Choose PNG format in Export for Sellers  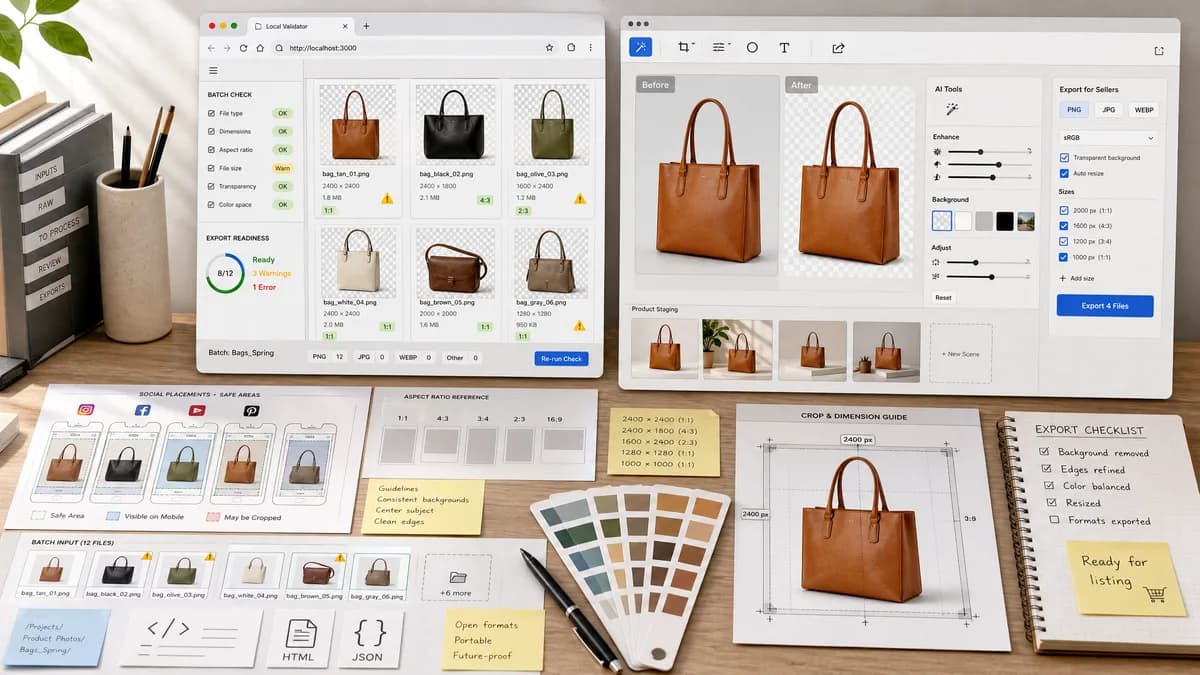[1073, 110]
